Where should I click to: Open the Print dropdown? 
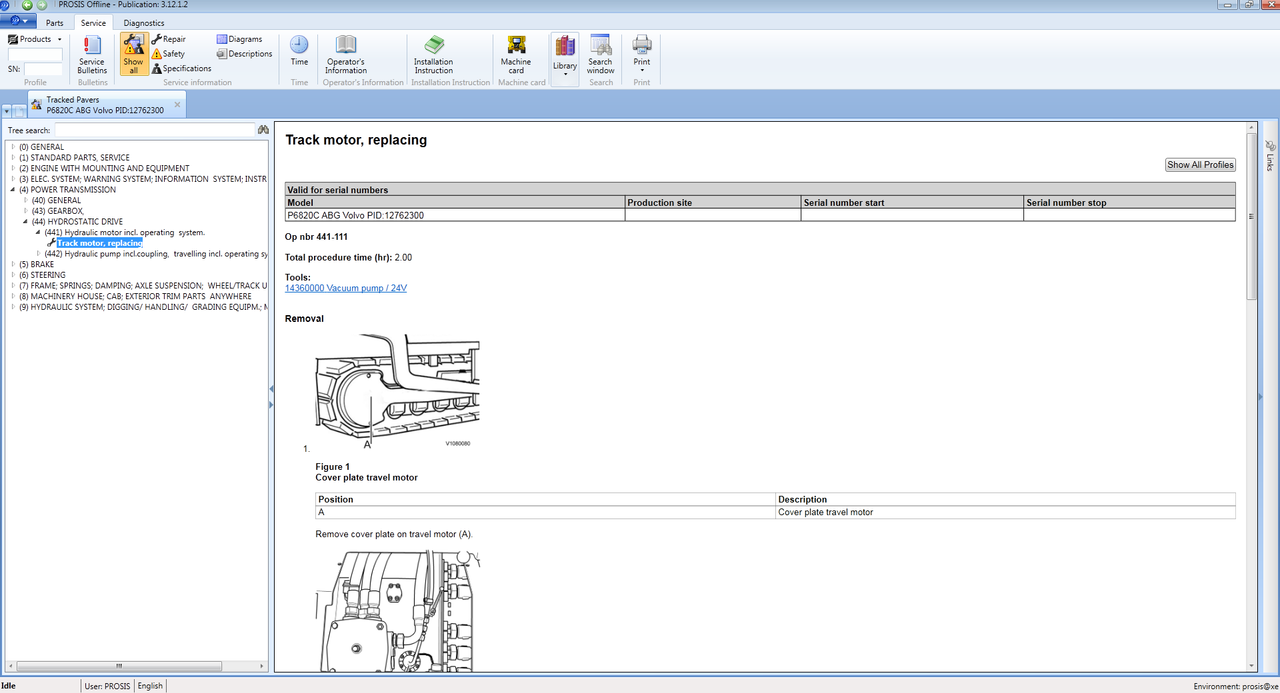point(642,54)
